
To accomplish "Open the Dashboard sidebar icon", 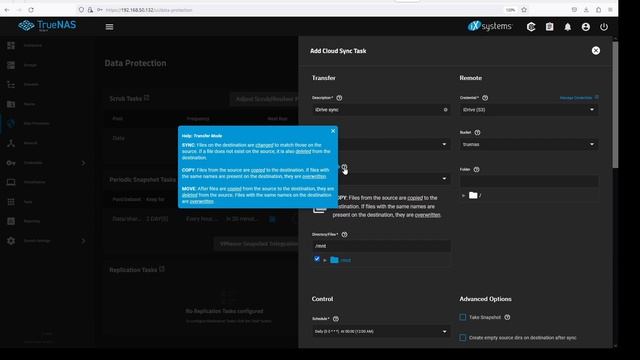I will point(11,45).
